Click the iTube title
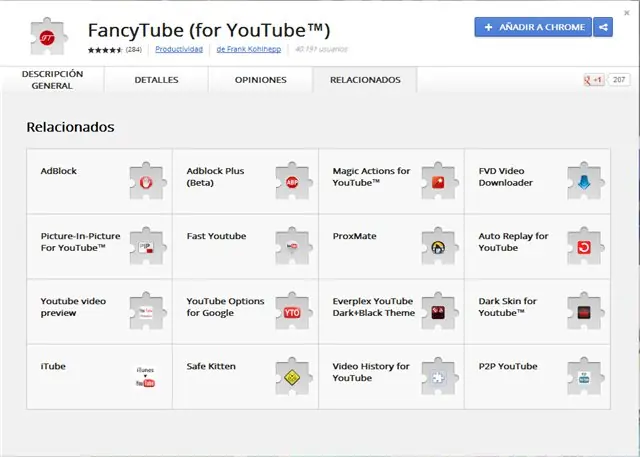Image resolution: width=640 pixels, height=457 pixels. [x=53, y=366]
